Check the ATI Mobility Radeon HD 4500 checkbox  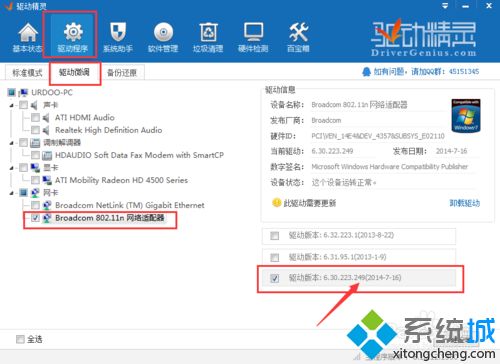tap(35, 180)
